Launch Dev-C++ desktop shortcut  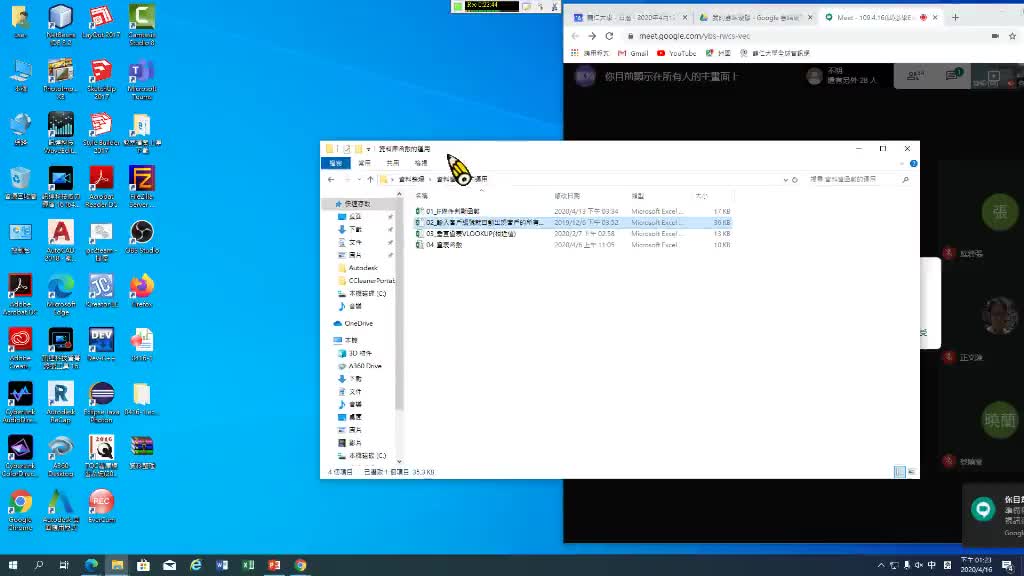pyautogui.click(x=101, y=345)
